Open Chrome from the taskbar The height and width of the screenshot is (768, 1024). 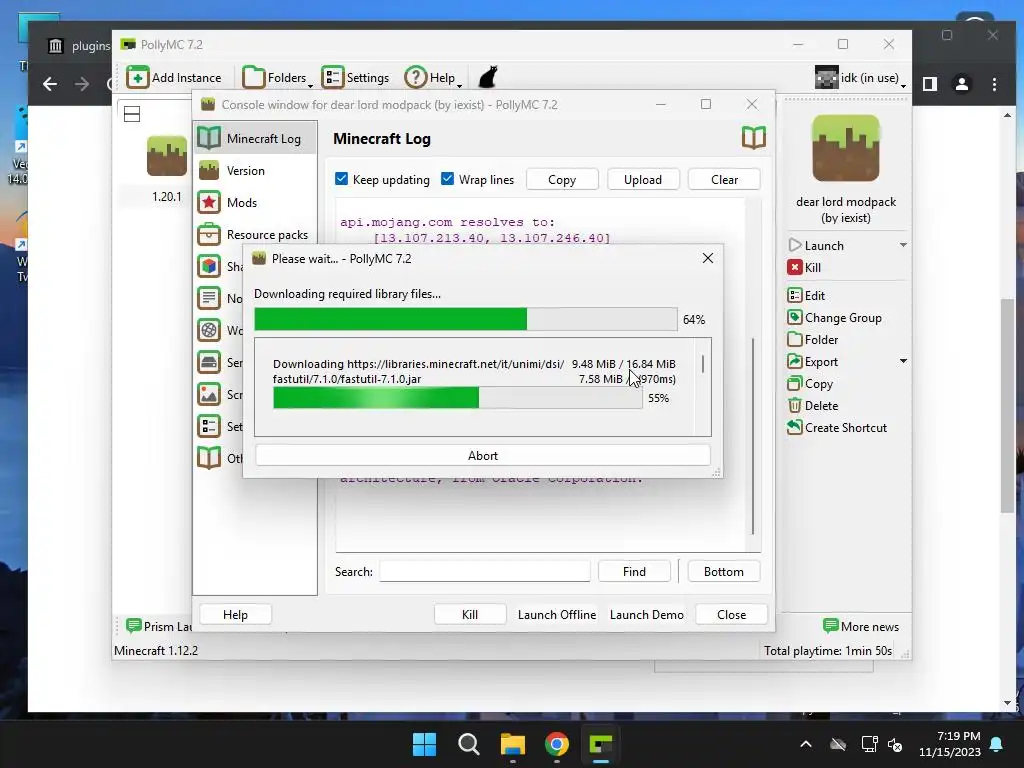pos(556,744)
